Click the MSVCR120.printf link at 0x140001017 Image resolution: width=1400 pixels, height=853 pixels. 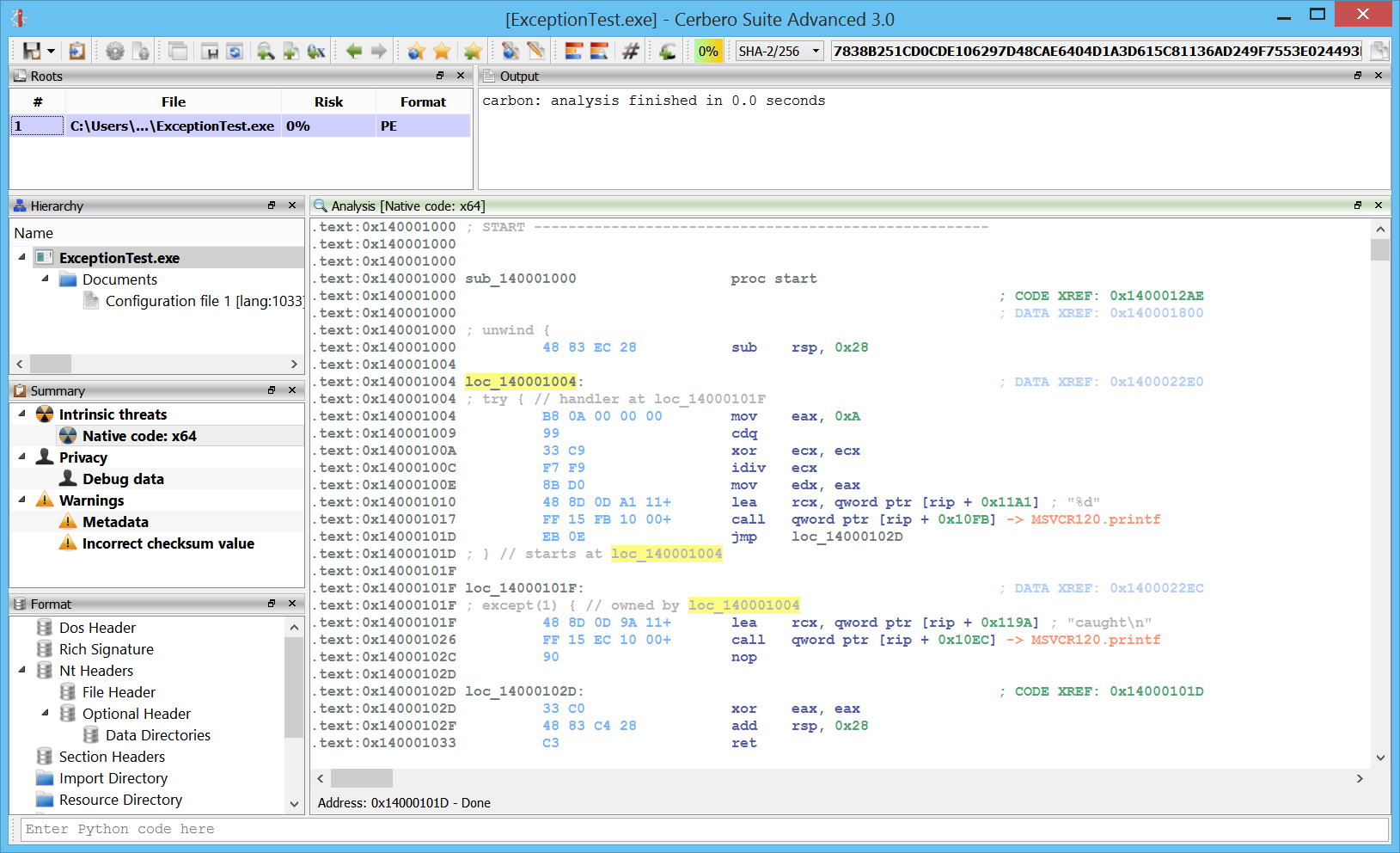click(1095, 519)
